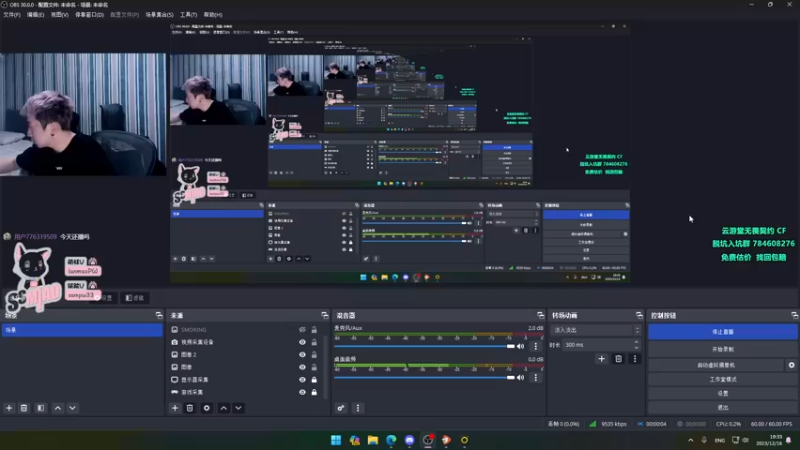Screen dimensions: 800x450
Task: Move selected scene up
Action: point(58,408)
